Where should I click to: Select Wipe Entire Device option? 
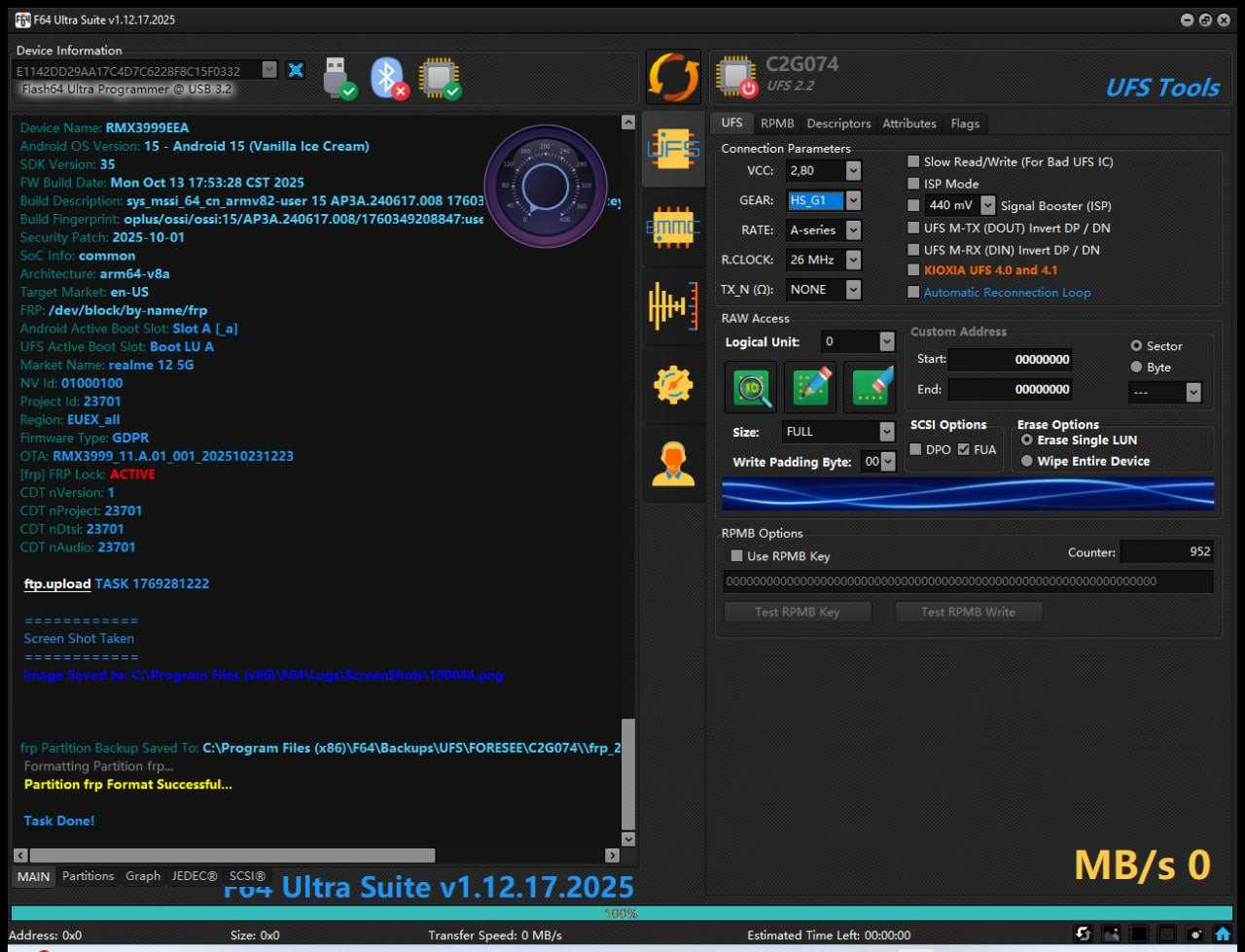click(1027, 462)
